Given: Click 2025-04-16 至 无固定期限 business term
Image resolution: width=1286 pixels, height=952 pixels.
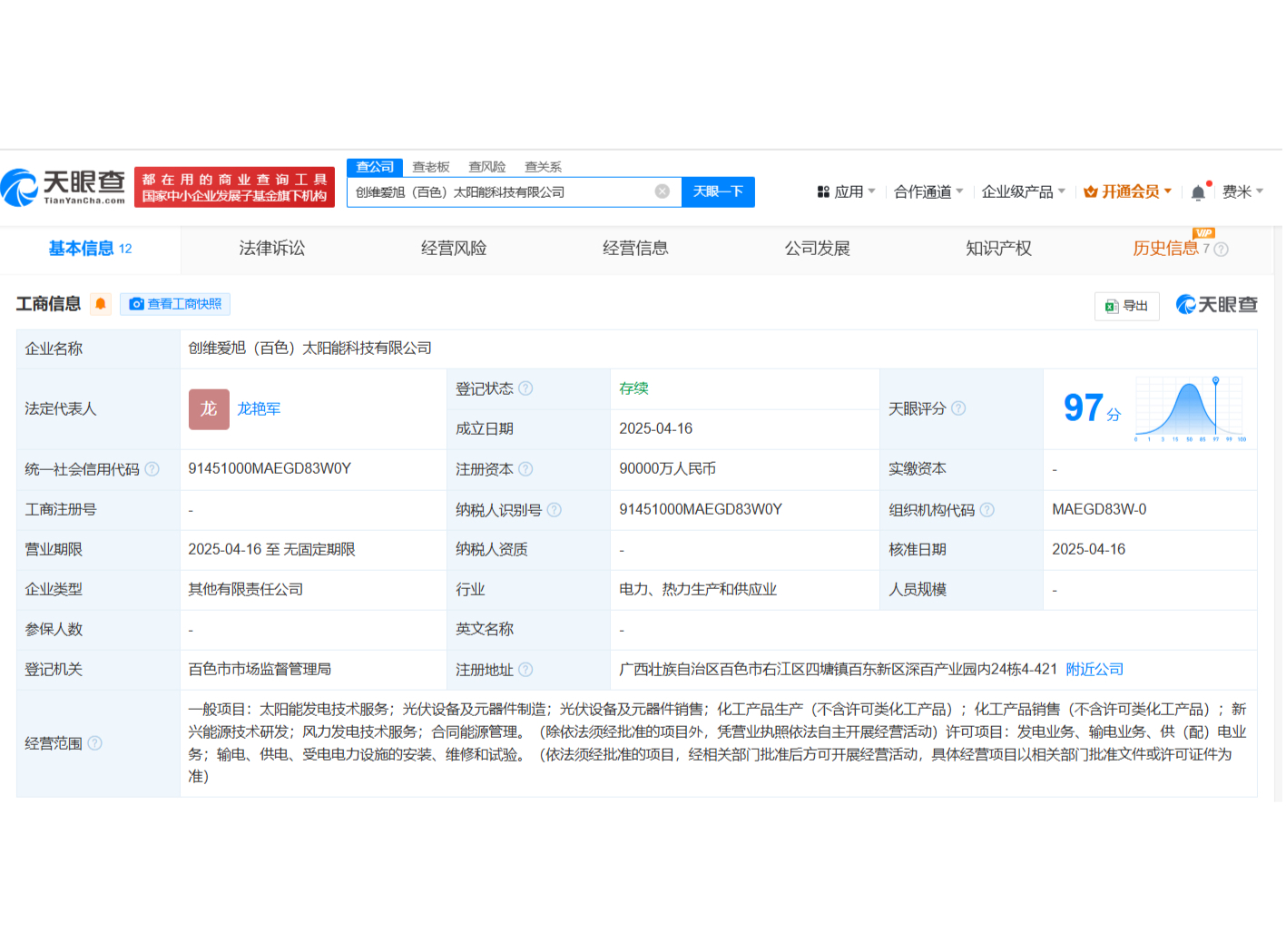Looking at the screenshot, I should pos(271,550).
